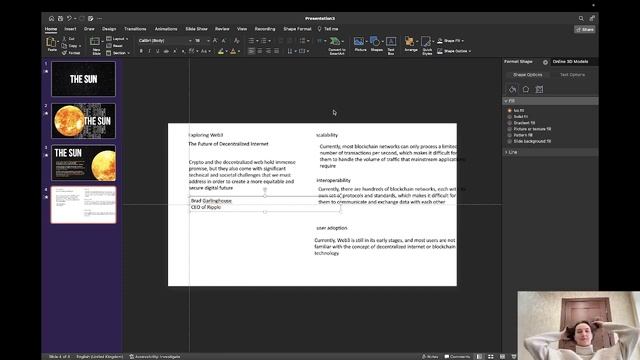Click the Share button
Image resolution: width=640 pixels, height=360 pixels.
tap(584, 29)
